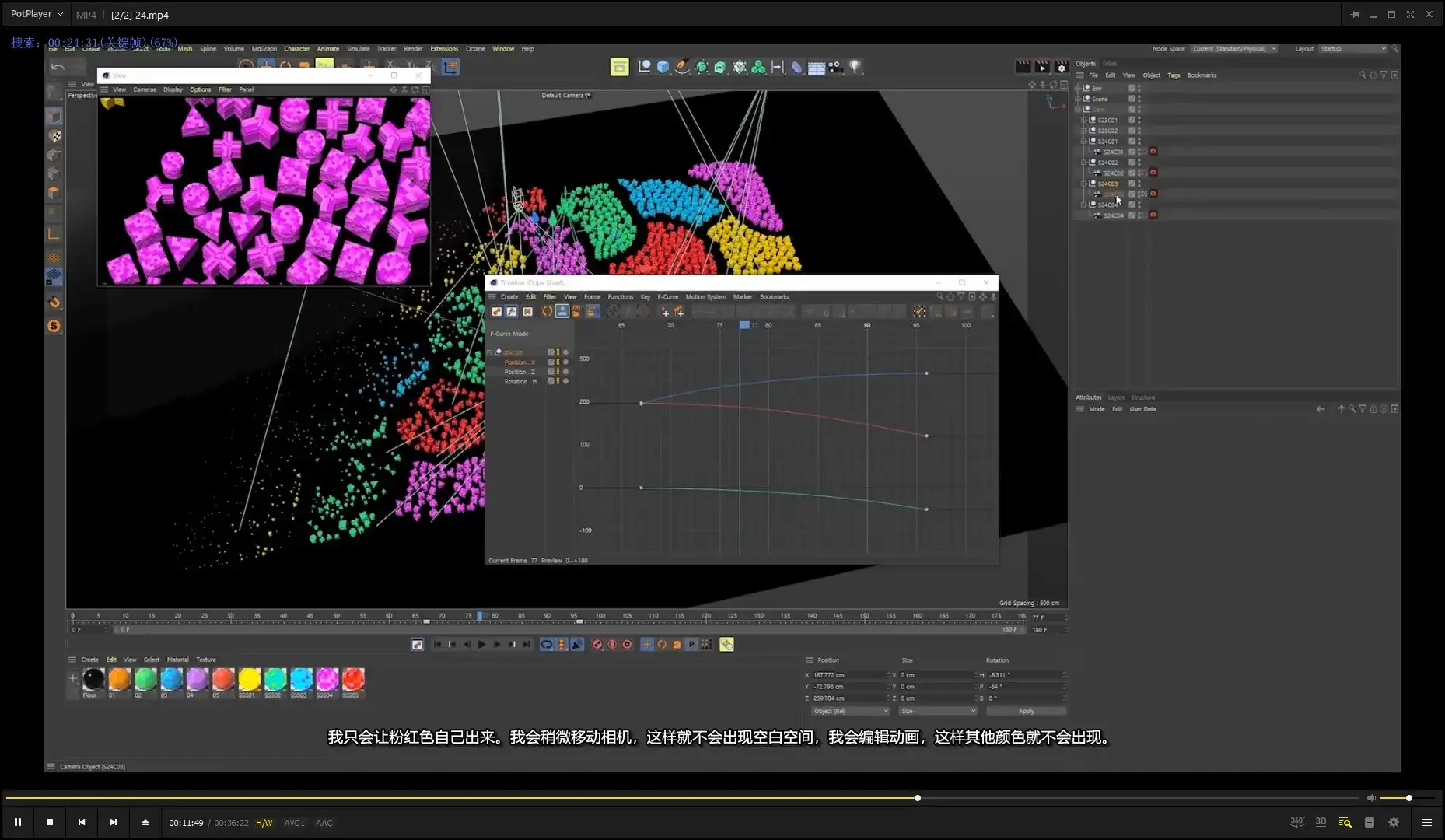Click the green MoGraph Cloner icon
The image size is (1445, 840).
[758, 67]
